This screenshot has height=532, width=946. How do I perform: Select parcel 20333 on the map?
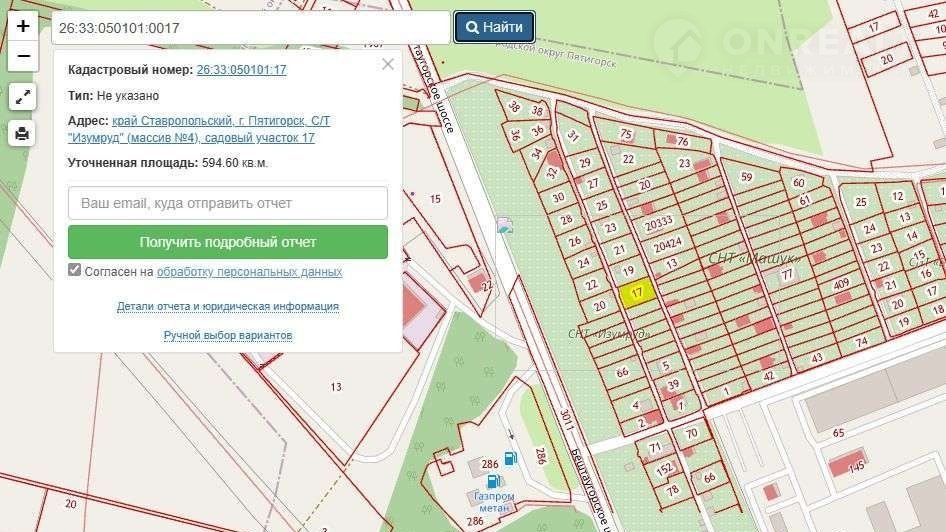[x=661, y=223]
